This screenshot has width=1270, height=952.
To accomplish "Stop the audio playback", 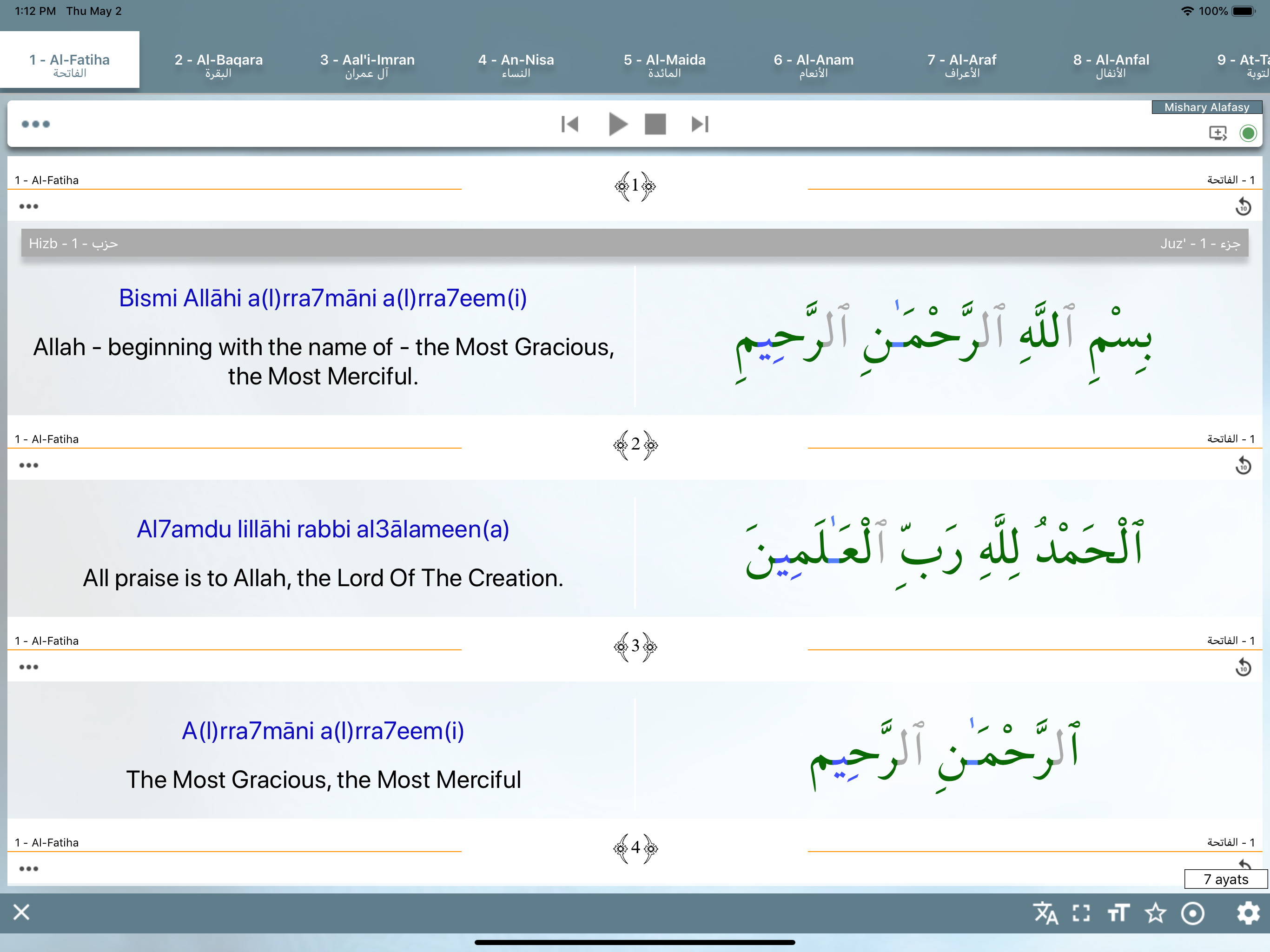I will tap(655, 124).
